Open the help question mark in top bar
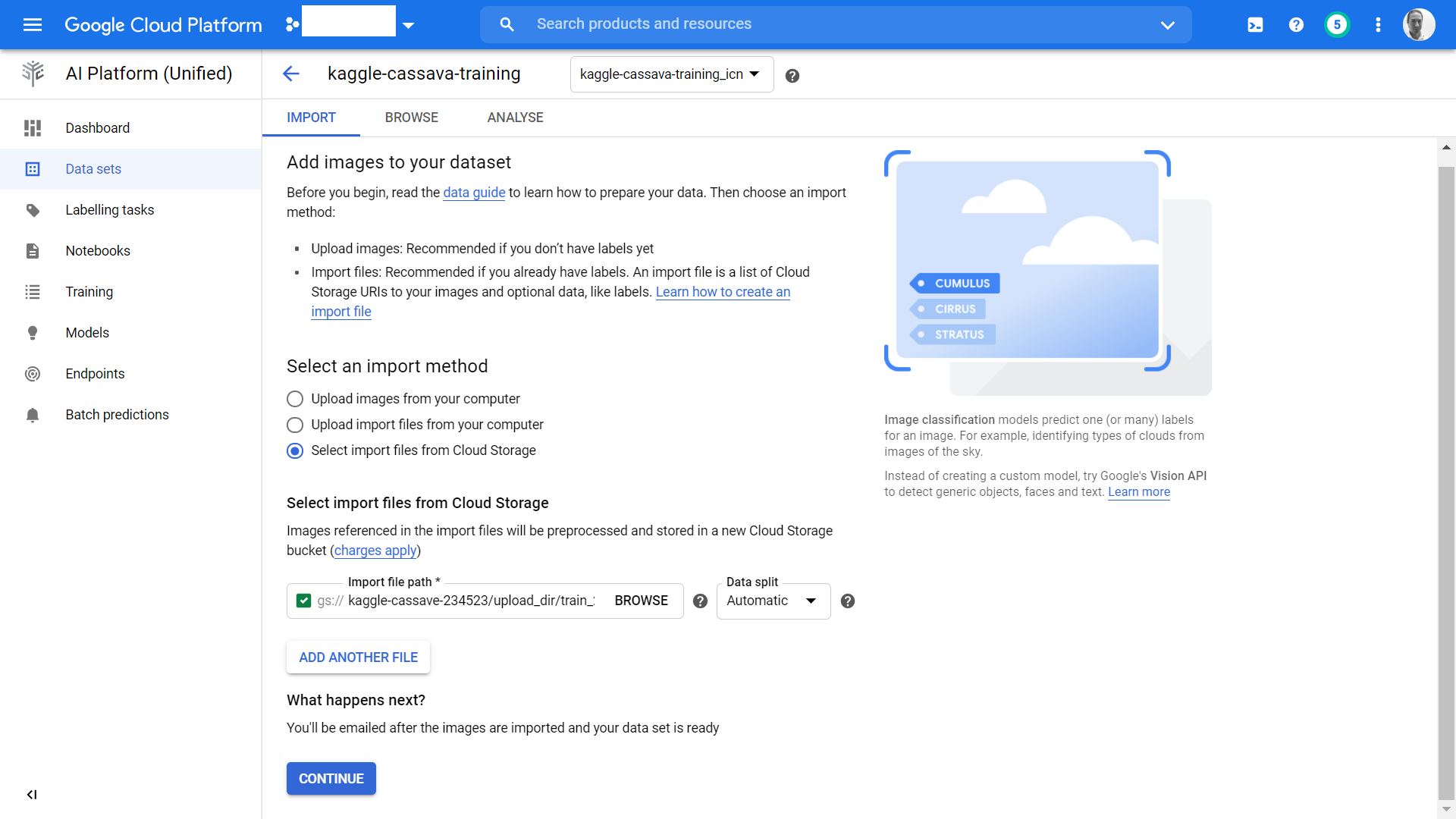1456x819 pixels. 1296,24
